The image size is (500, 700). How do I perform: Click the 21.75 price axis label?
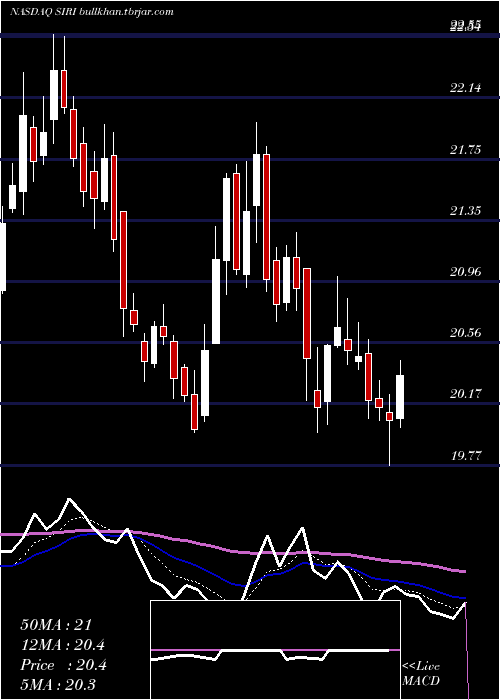(x=466, y=150)
